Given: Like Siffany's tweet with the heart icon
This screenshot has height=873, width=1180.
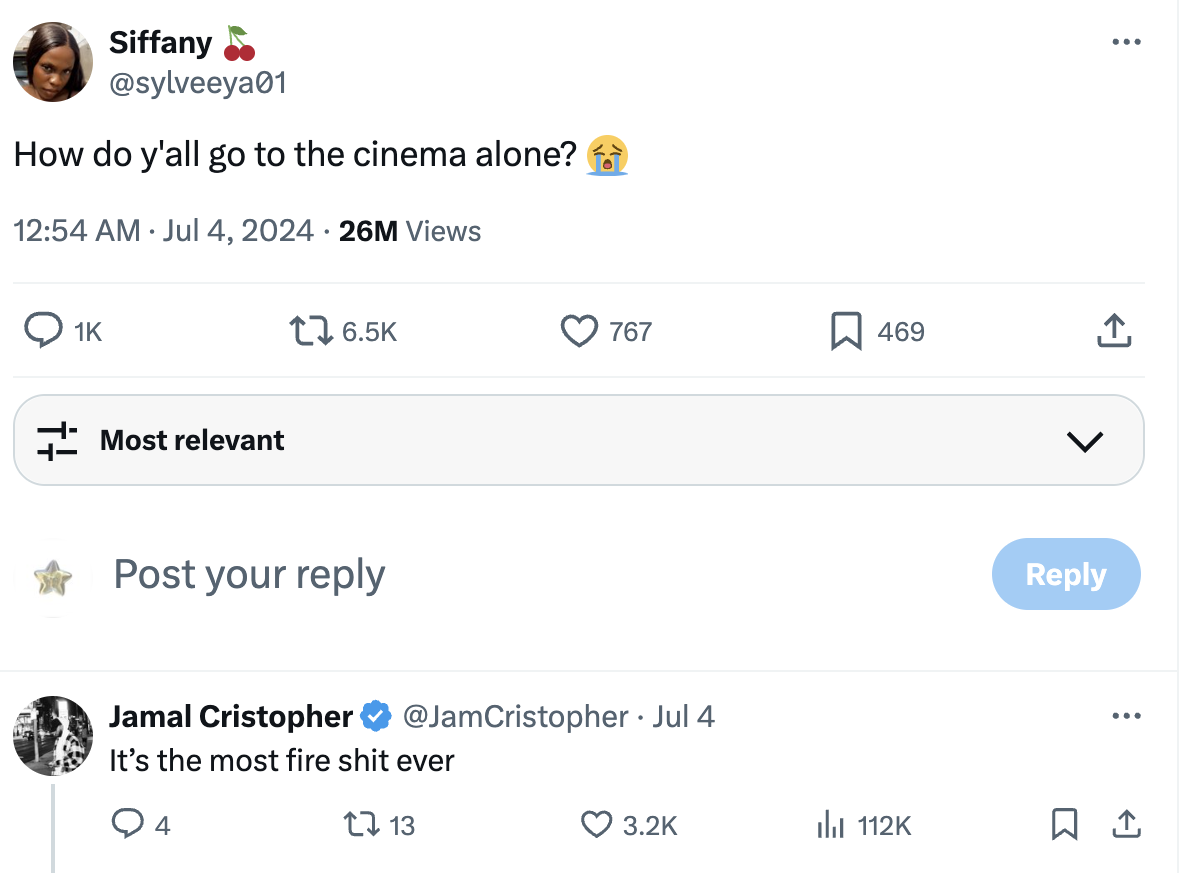Looking at the screenshot, I should coord(579,331).
